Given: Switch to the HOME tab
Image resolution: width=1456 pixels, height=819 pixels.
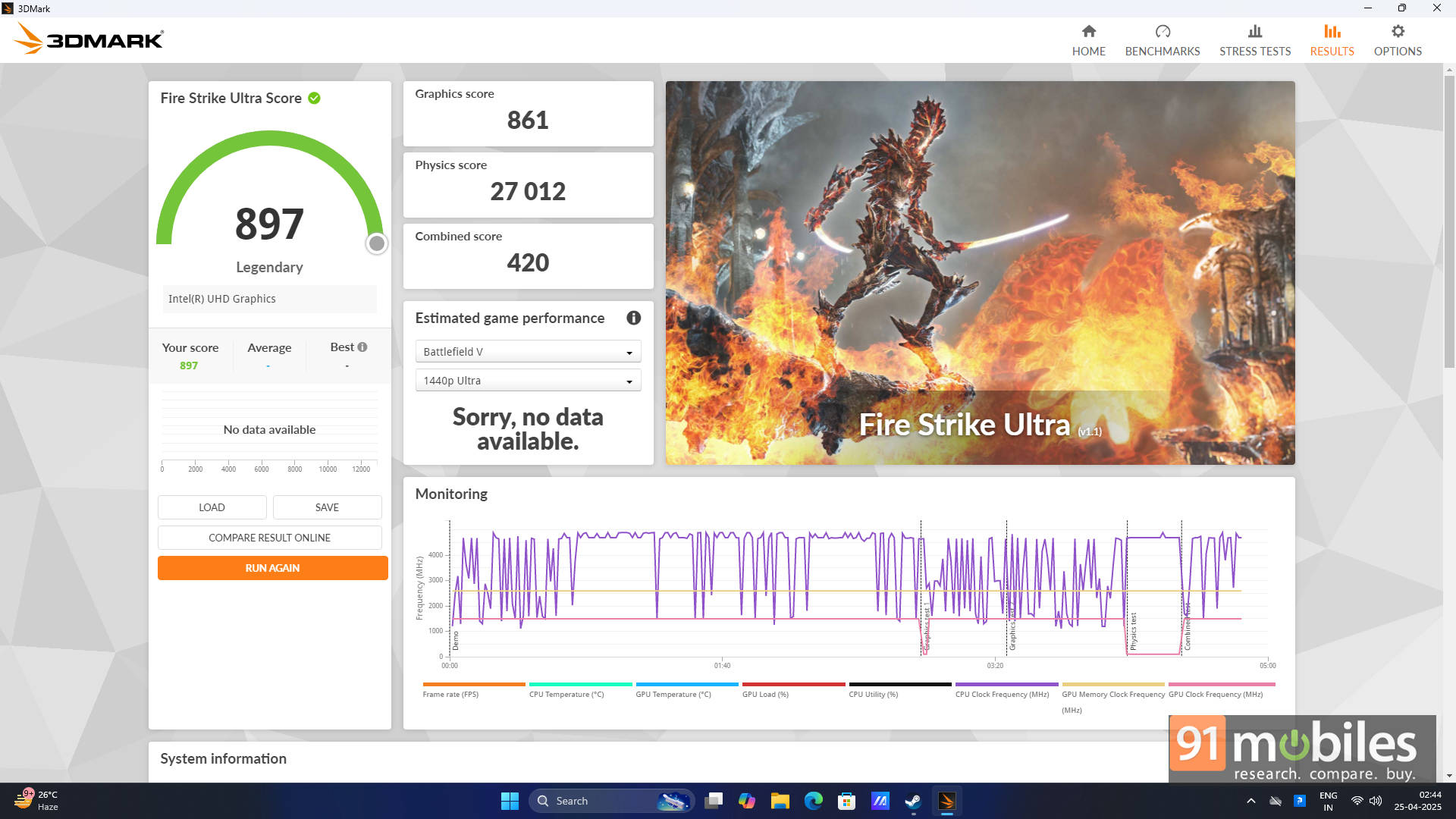Looking at the screenshot, I should (1088, 52).
